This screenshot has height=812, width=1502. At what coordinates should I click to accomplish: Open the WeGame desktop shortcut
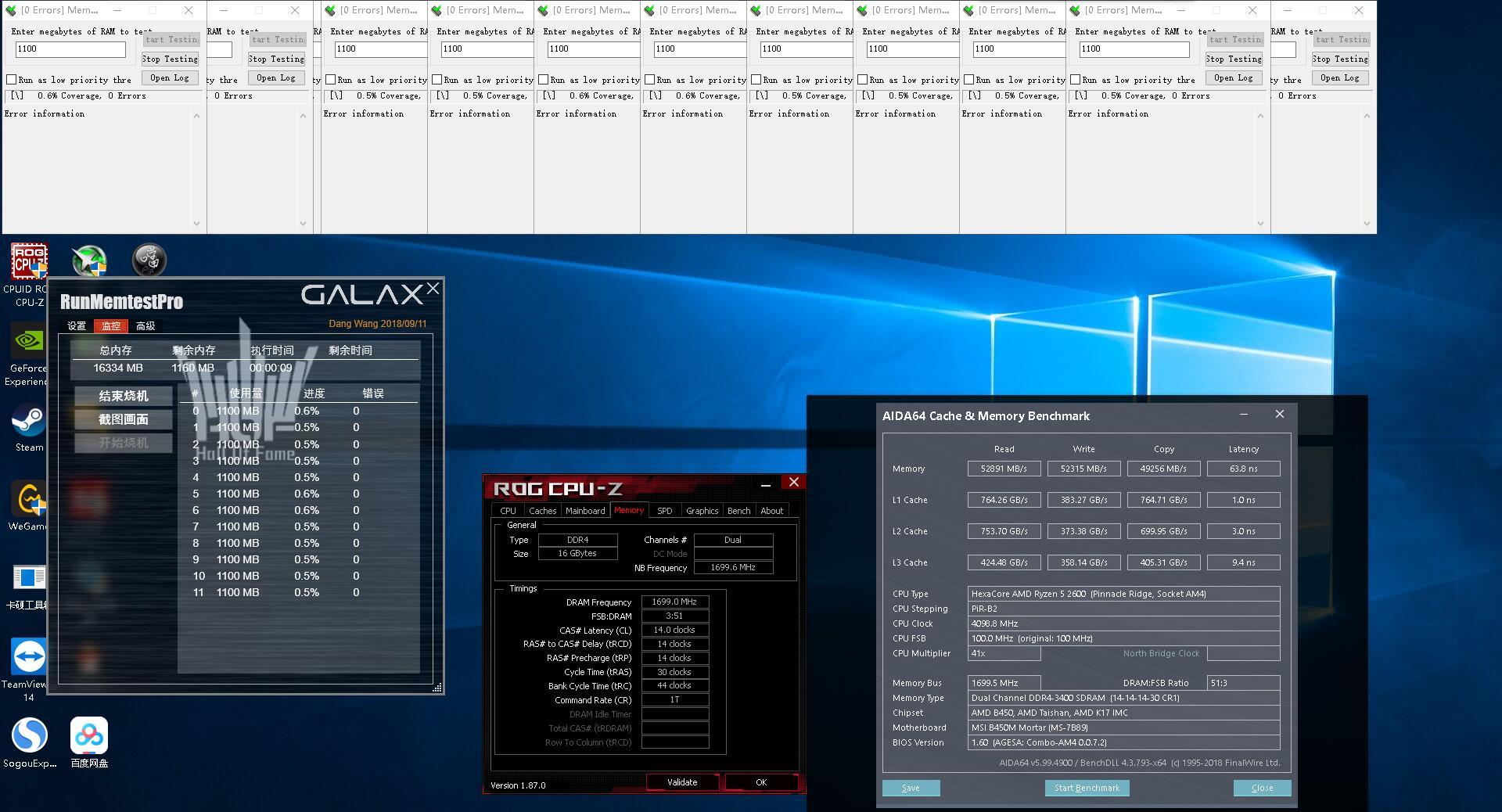(29, 506)
